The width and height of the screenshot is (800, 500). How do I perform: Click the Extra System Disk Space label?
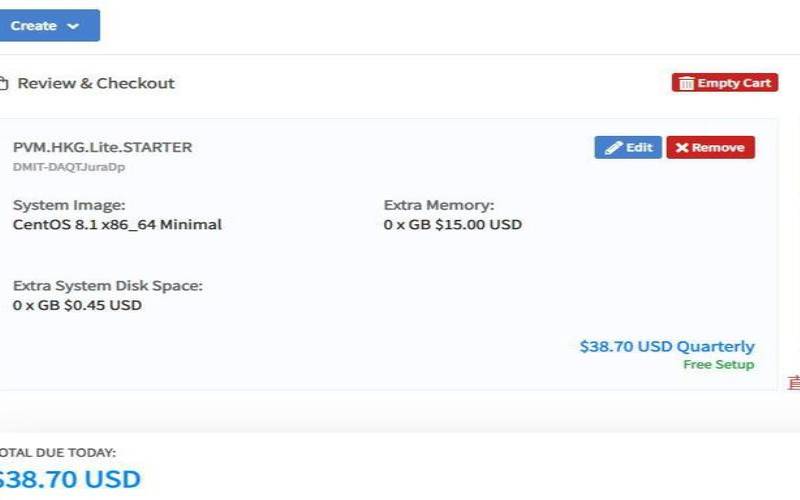108,286
